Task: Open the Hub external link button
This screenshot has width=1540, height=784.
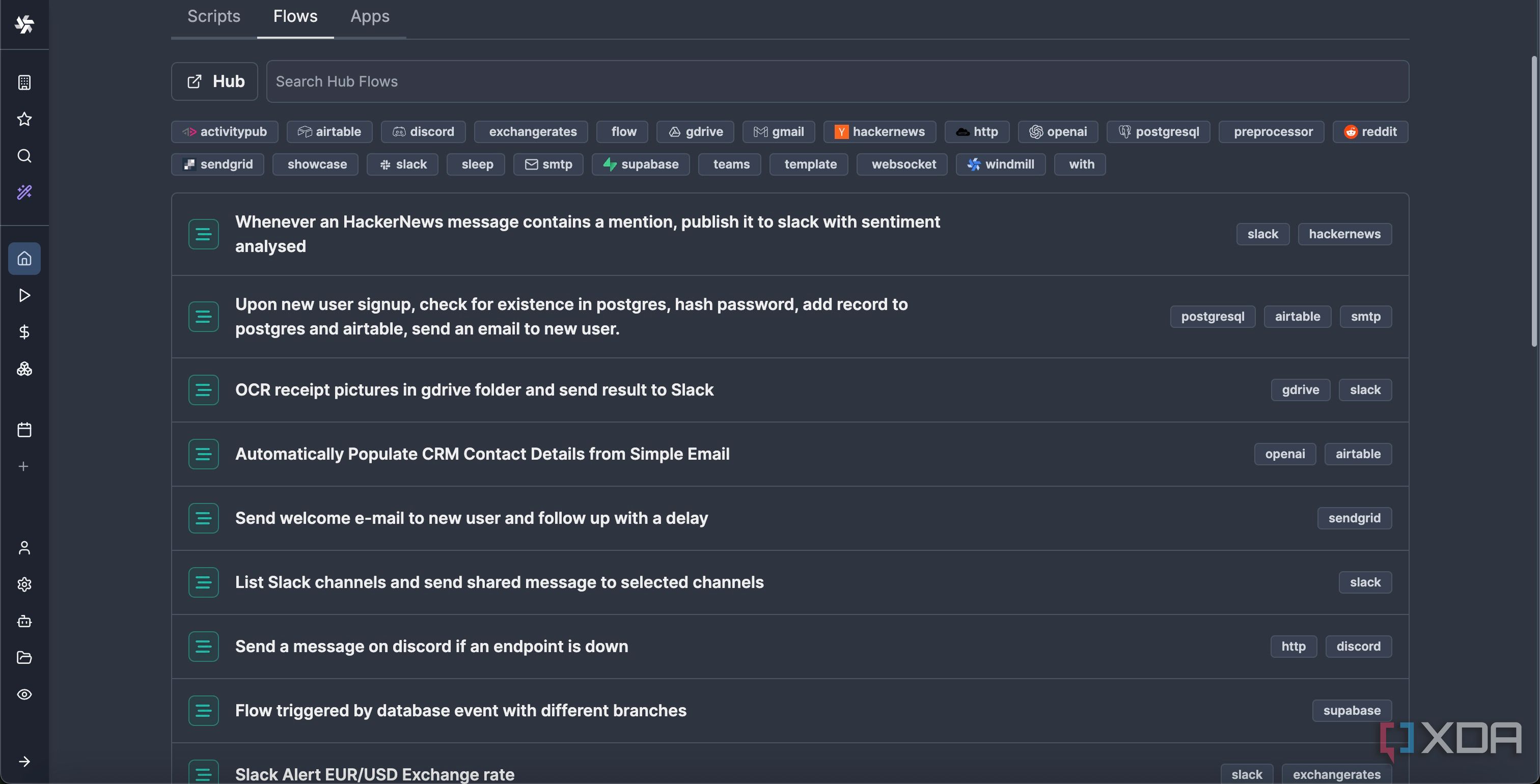Action: 214,81
